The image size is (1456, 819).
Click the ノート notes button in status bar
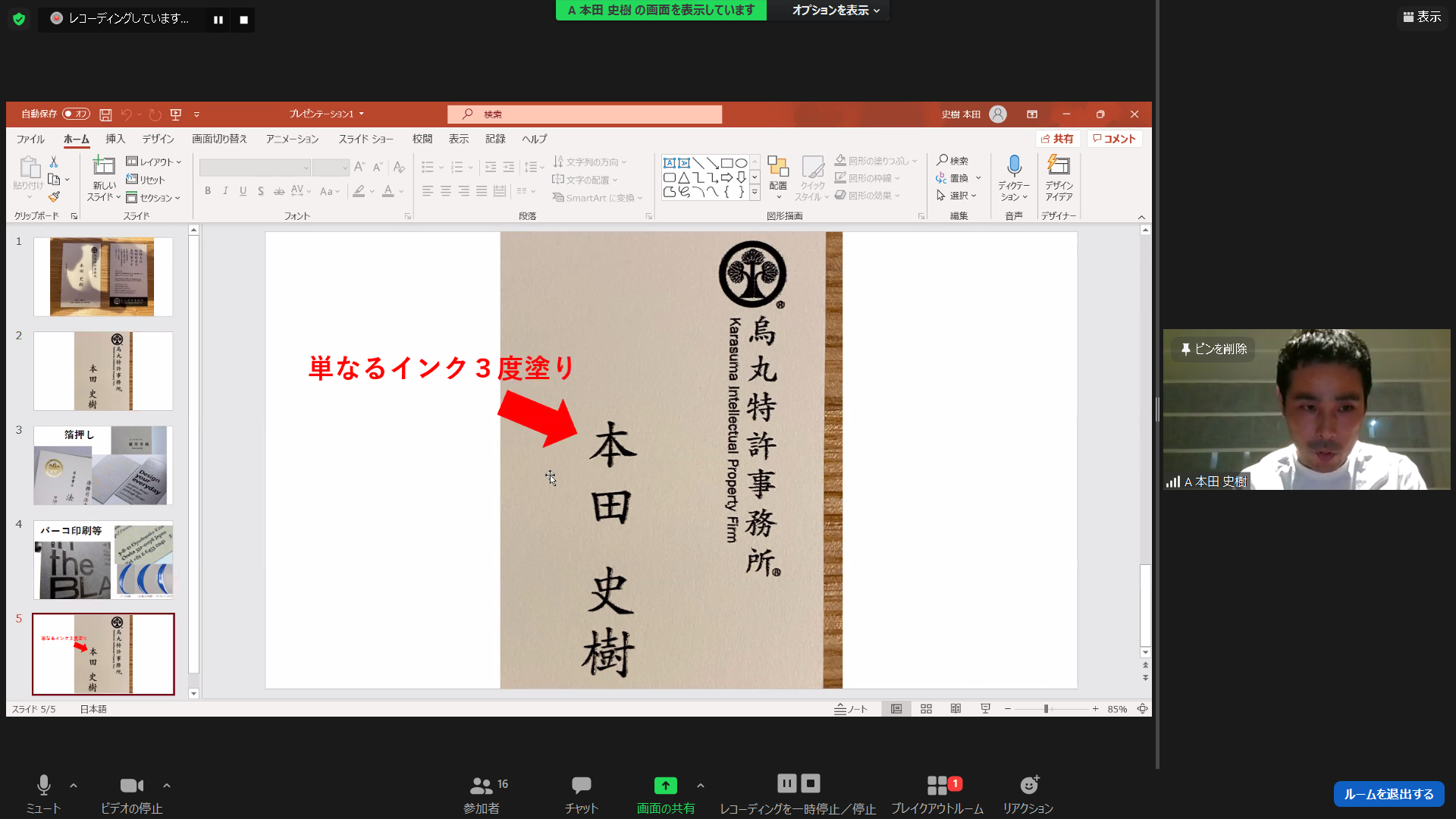click(x=850, y=709)
